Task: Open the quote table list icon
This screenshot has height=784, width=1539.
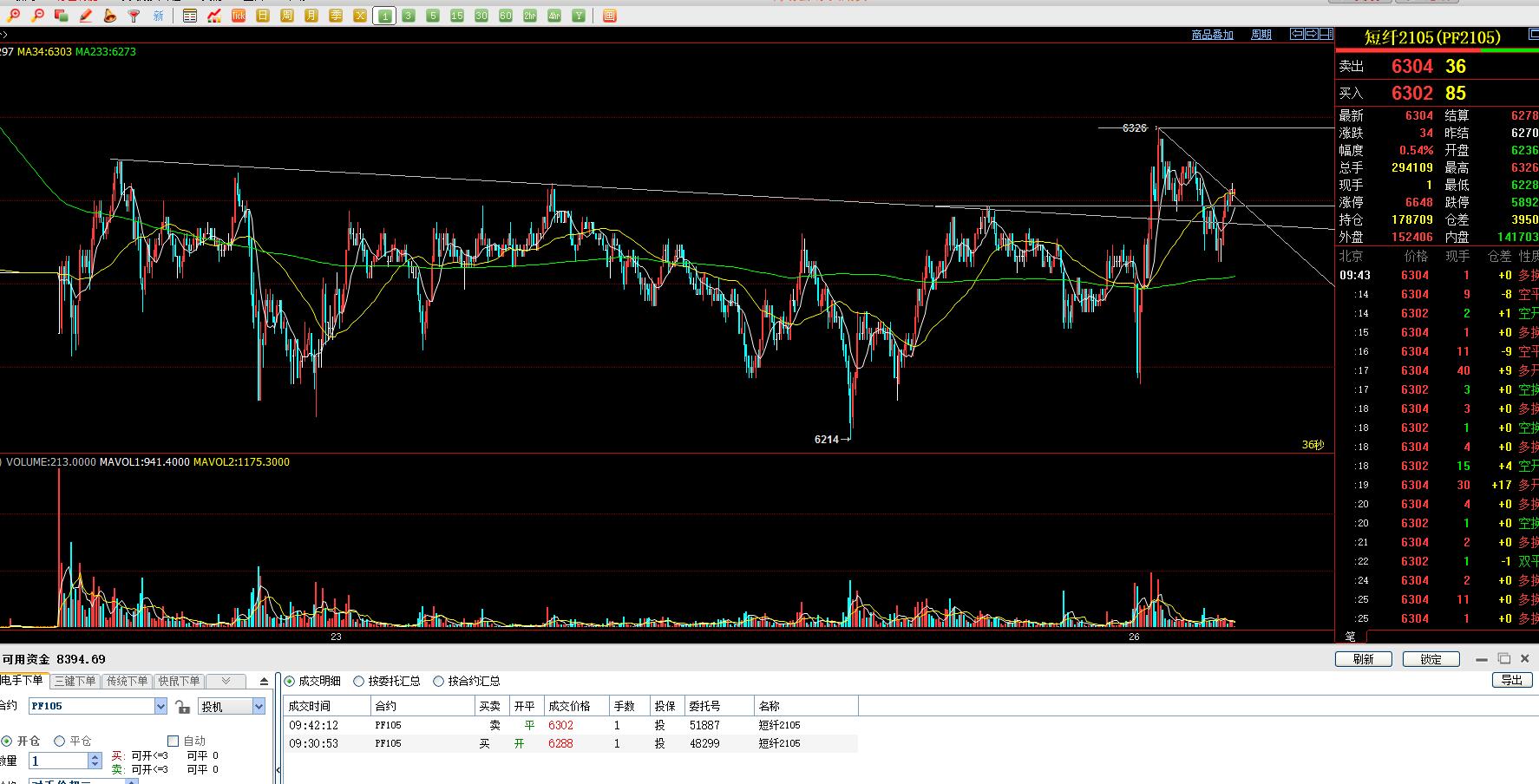Action: 190,16
